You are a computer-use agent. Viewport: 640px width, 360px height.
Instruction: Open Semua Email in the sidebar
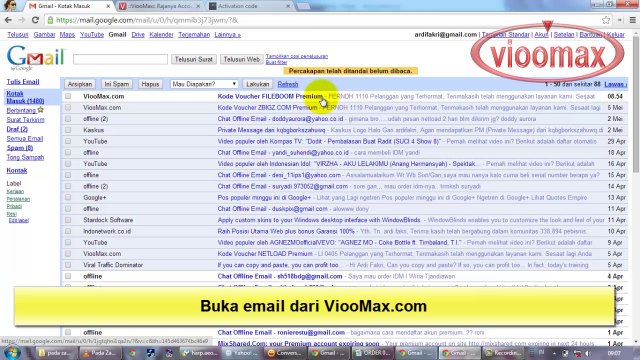click(25, 138)
